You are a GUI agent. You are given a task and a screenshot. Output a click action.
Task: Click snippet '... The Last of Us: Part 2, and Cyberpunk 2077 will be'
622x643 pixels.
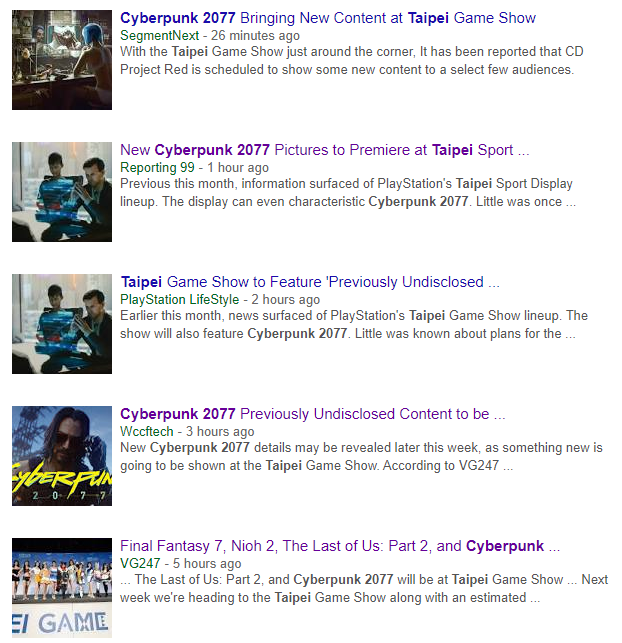(x=364, y=589)
